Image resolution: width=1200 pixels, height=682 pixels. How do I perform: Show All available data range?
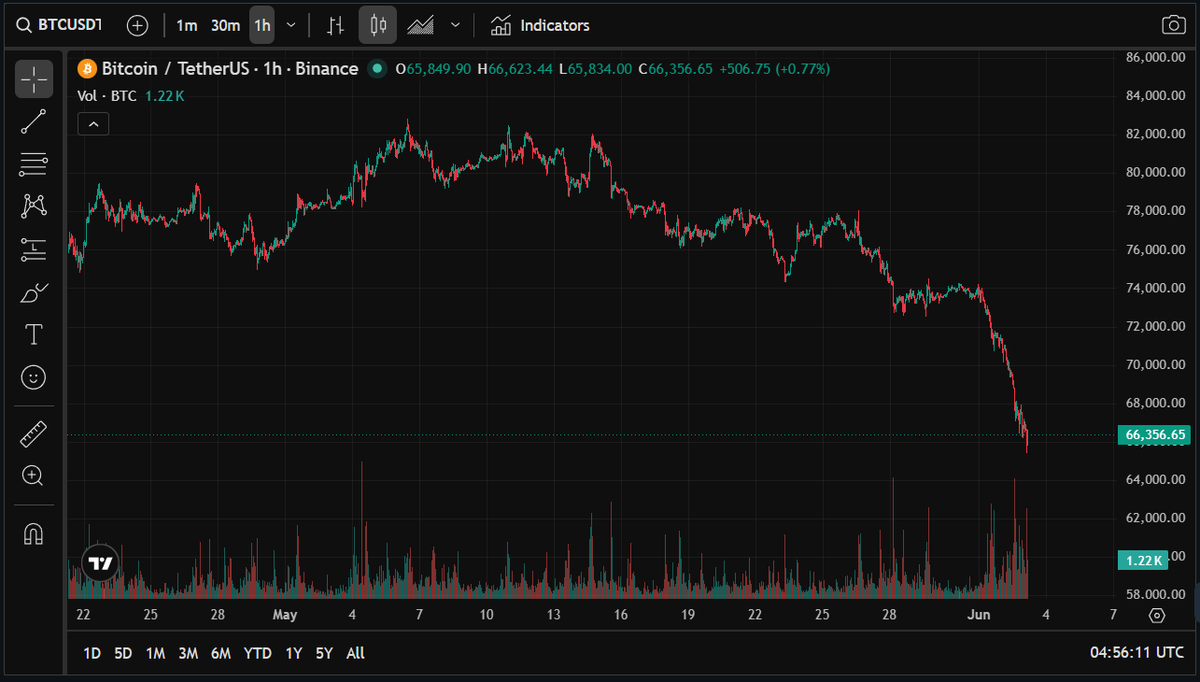355,653
